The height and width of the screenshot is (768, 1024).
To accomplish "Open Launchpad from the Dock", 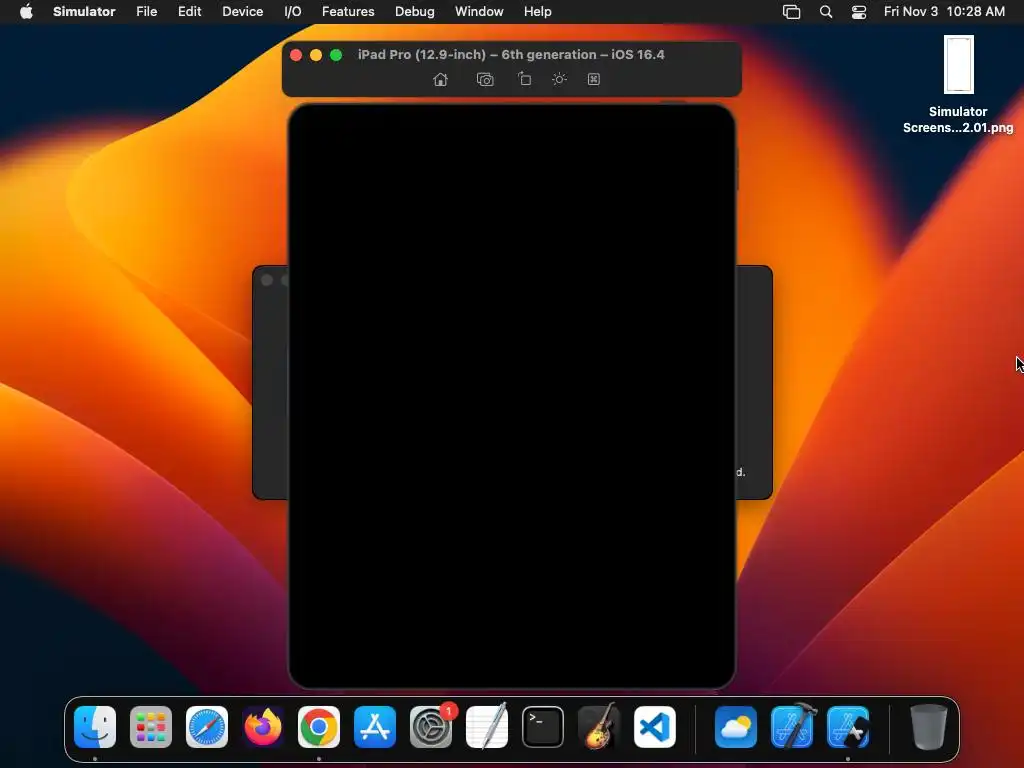I will pyautogui.click(x=151, y=727).
